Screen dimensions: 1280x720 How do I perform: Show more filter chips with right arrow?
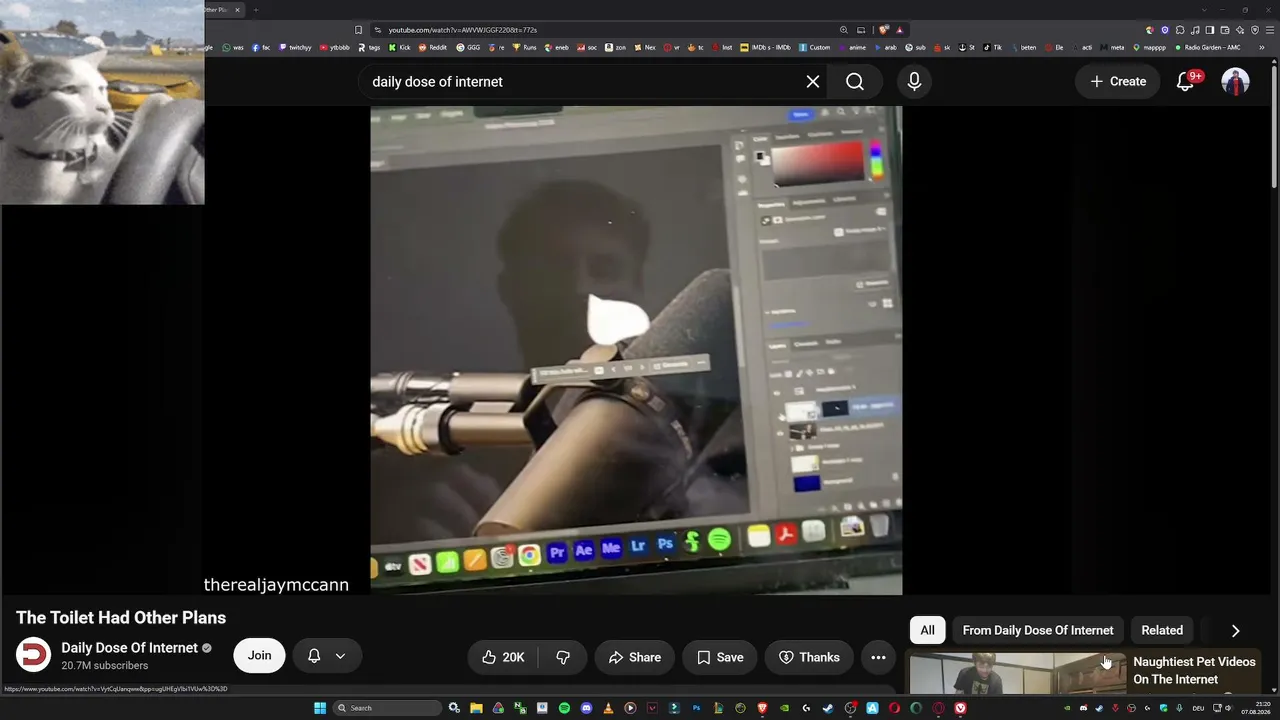pos(1235,630)
